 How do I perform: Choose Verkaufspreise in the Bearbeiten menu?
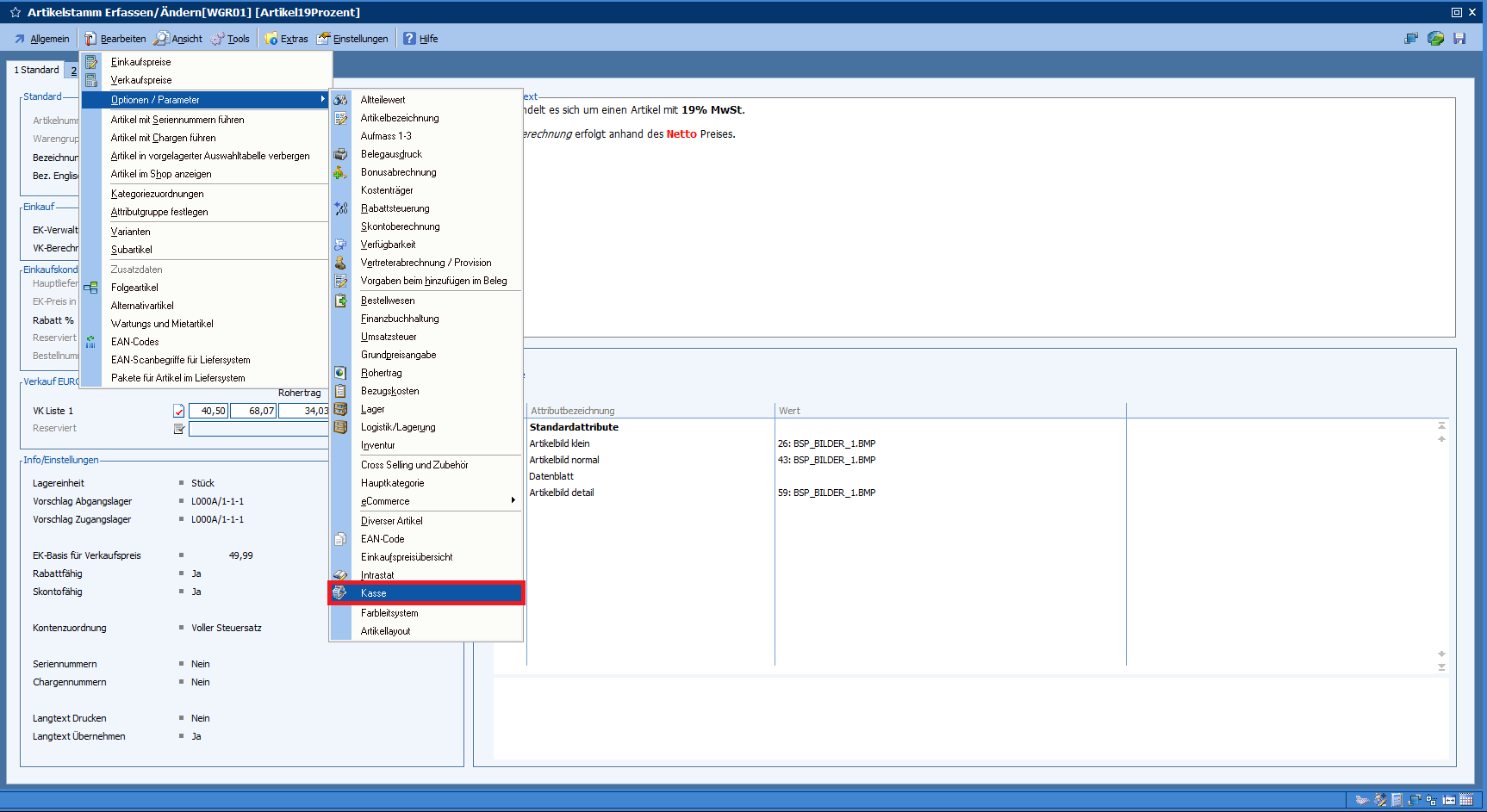141,80
